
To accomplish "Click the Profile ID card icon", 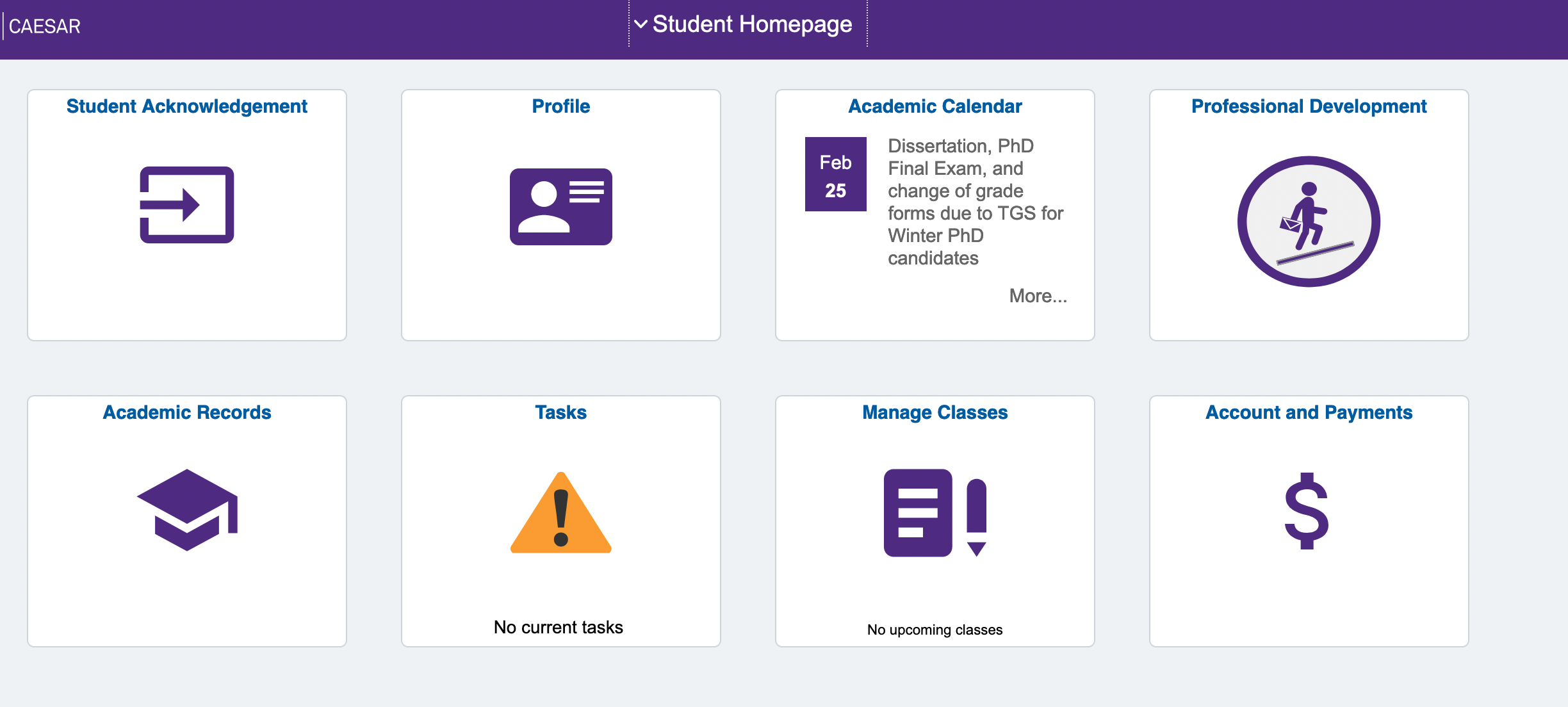I will point(561,207).
